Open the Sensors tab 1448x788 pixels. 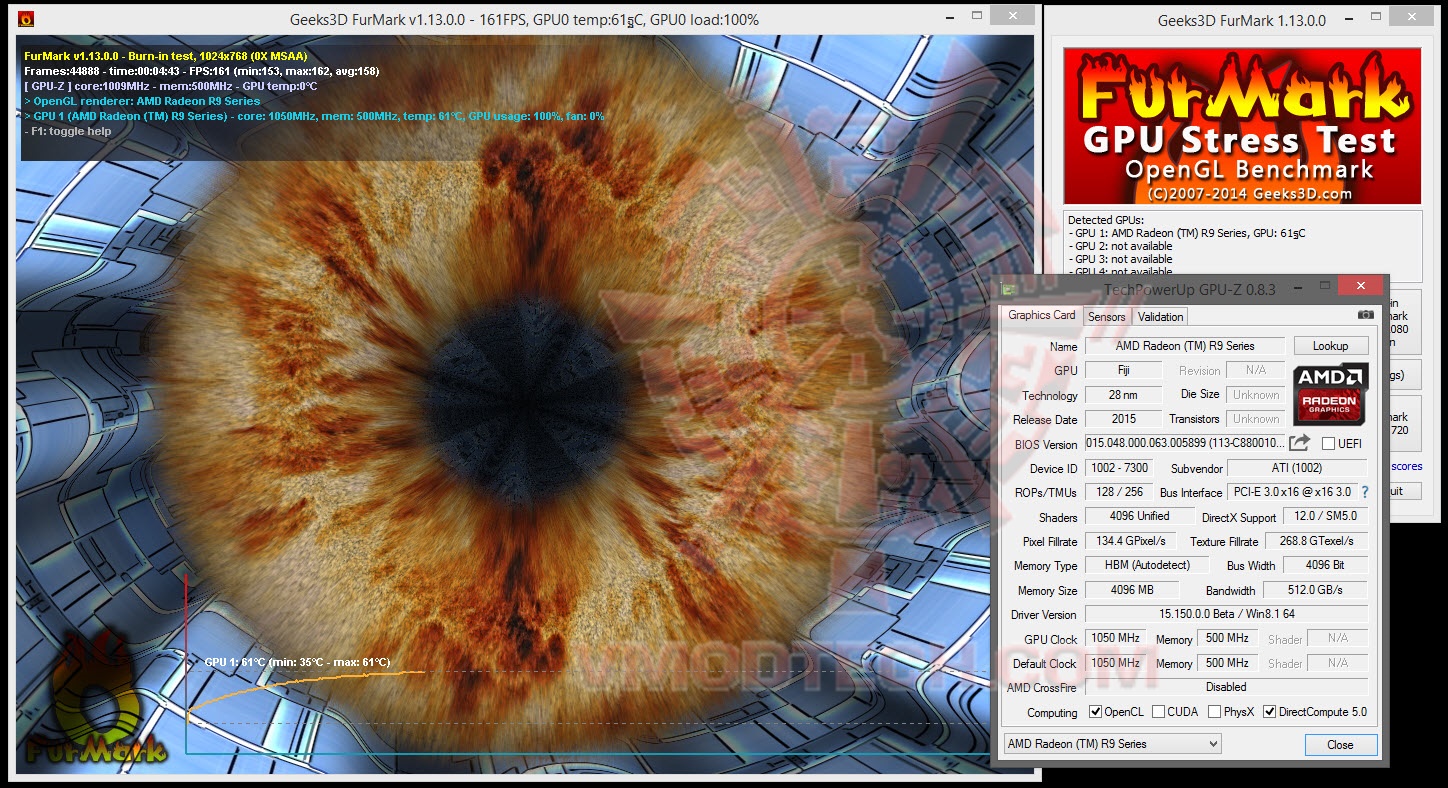point(1106,317)
